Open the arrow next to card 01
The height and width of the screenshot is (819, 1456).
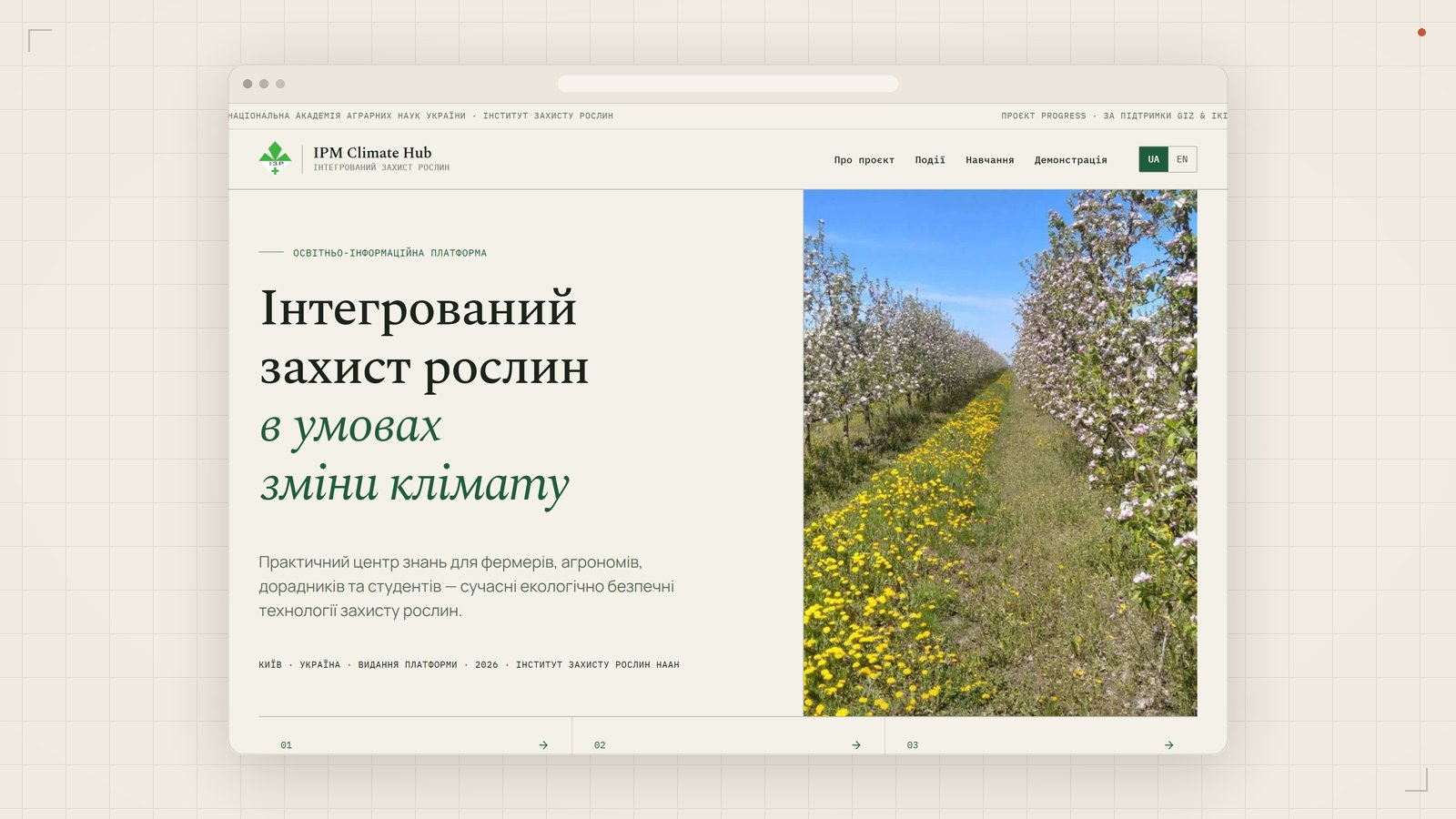pos(543,745)
